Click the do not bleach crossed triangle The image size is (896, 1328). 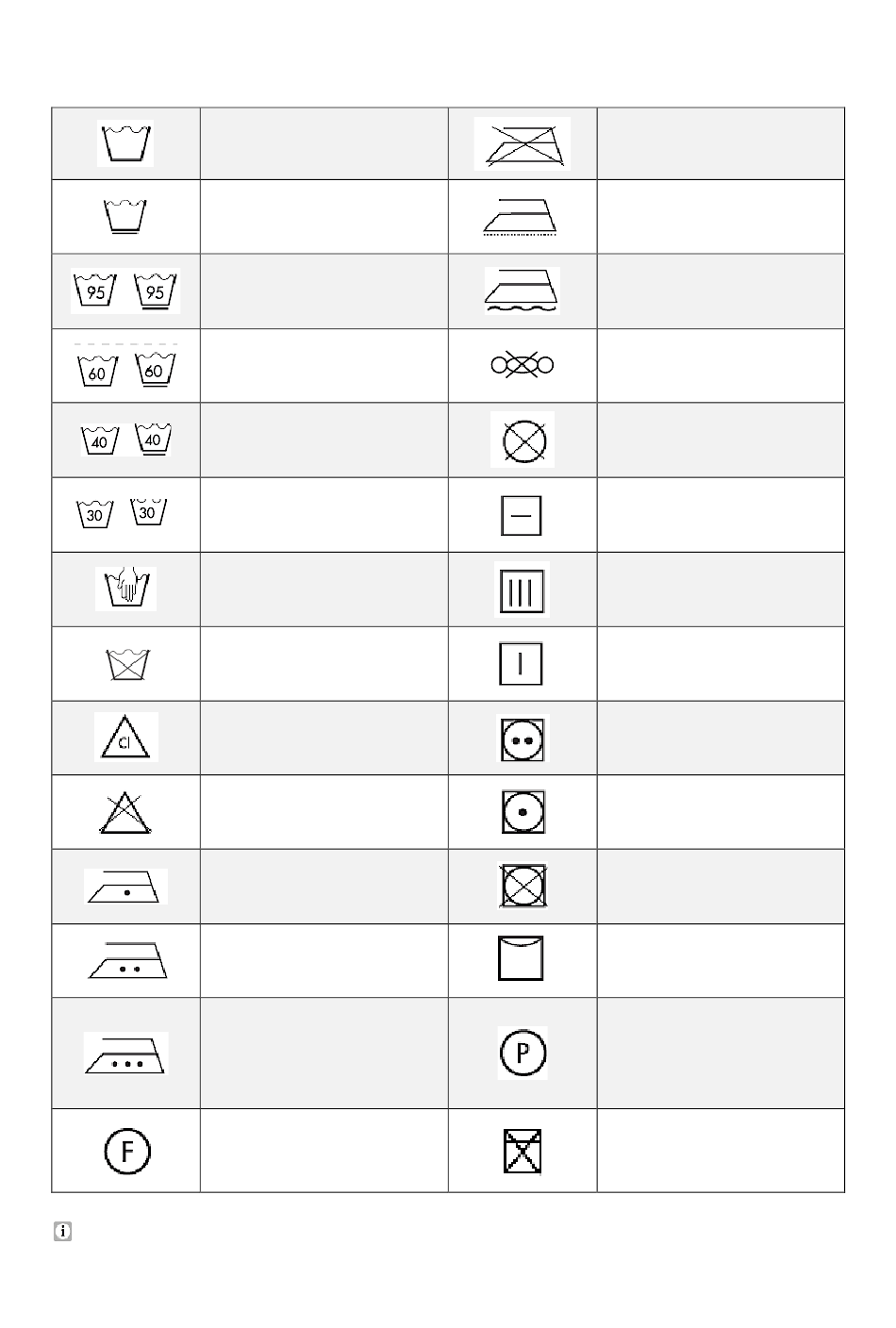click(125, 812)
